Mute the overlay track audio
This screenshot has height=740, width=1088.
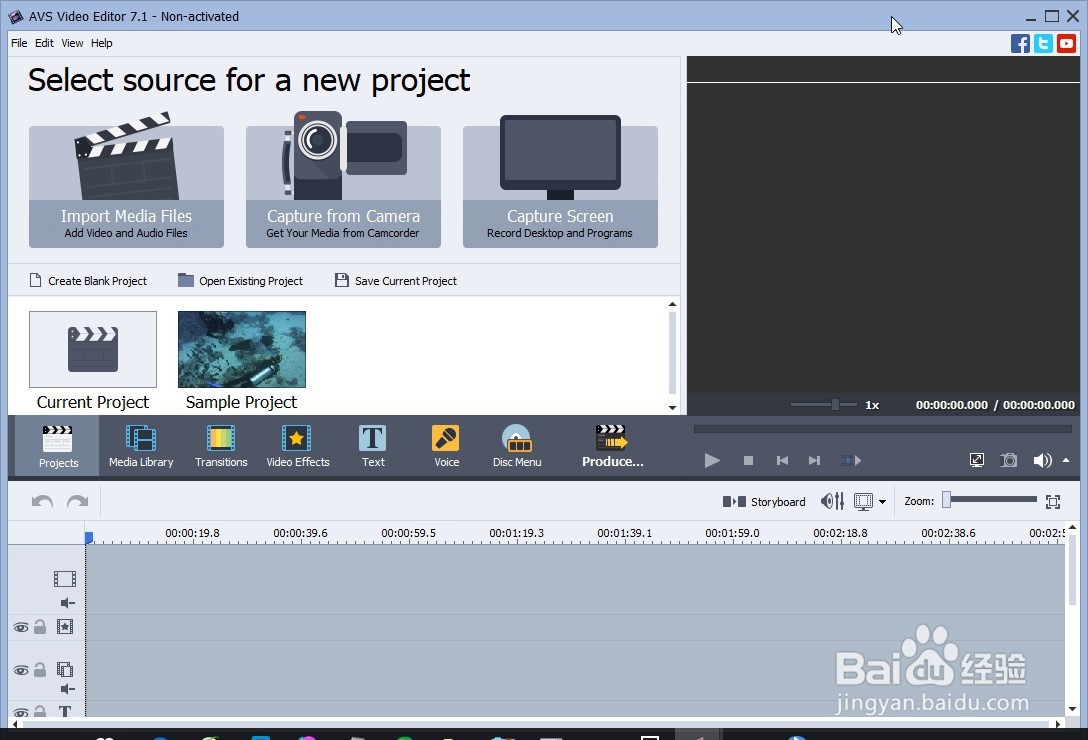pyautogui.click(x=67, y=689)
